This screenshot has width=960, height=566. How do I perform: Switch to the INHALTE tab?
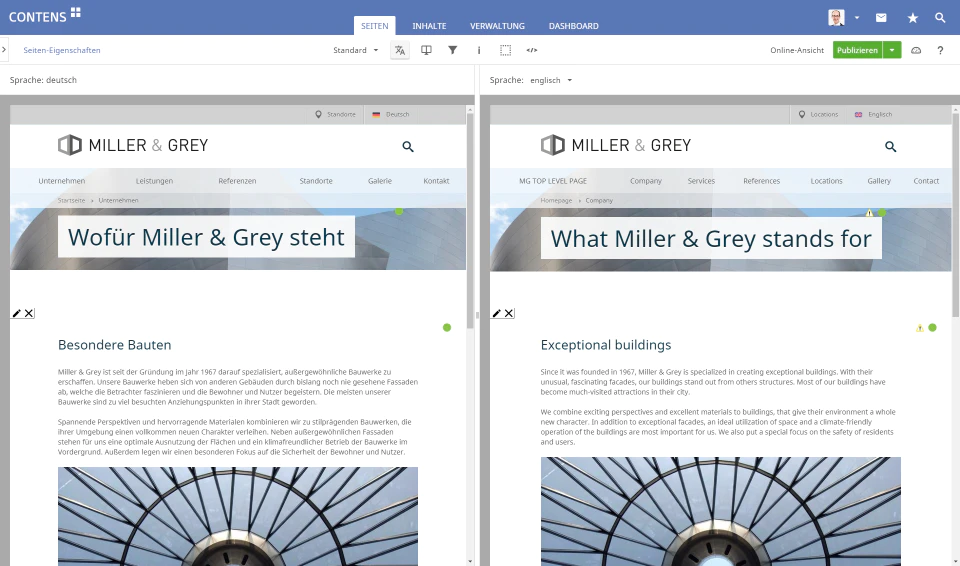429,26
